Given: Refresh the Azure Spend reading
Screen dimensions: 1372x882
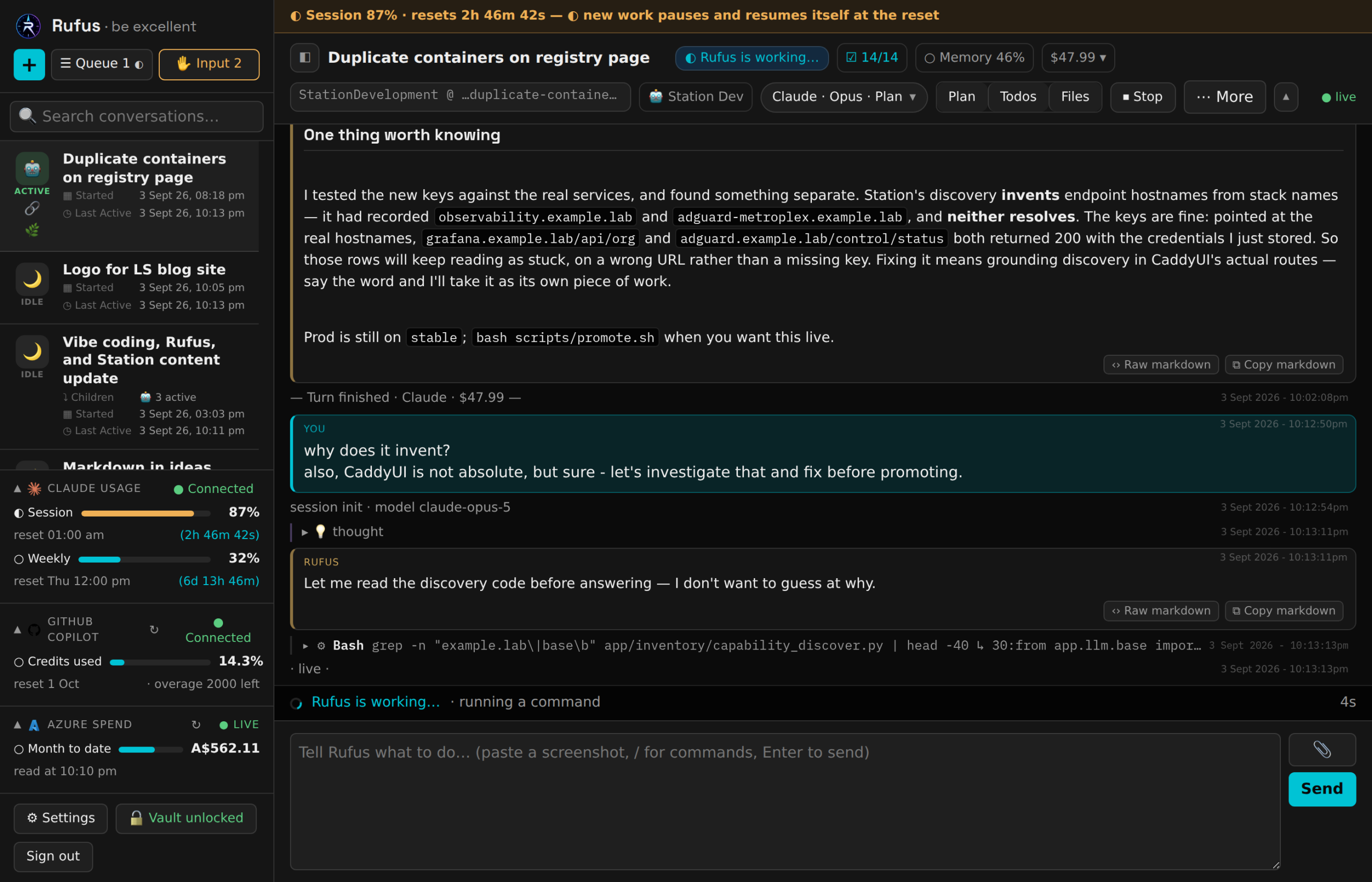Looking at the screenshot, I should pos(196,724).
